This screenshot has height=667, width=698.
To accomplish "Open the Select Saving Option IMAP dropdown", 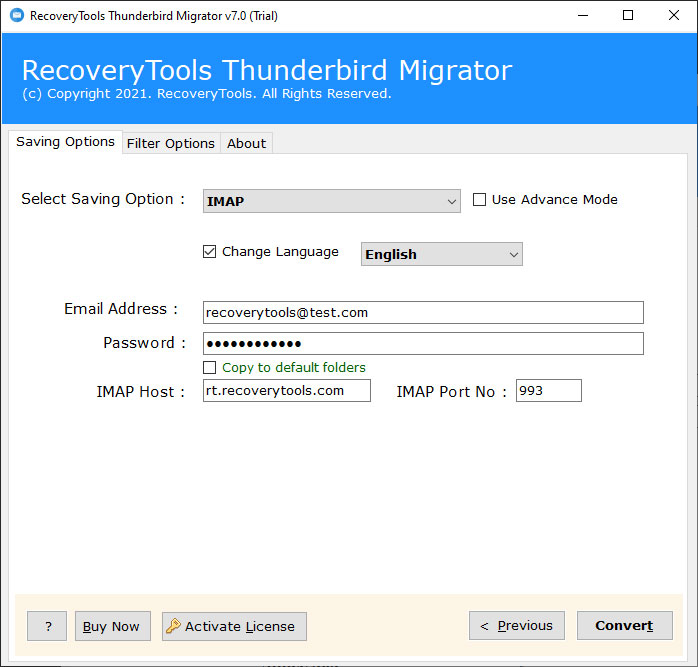I will [x=332, y=201].
